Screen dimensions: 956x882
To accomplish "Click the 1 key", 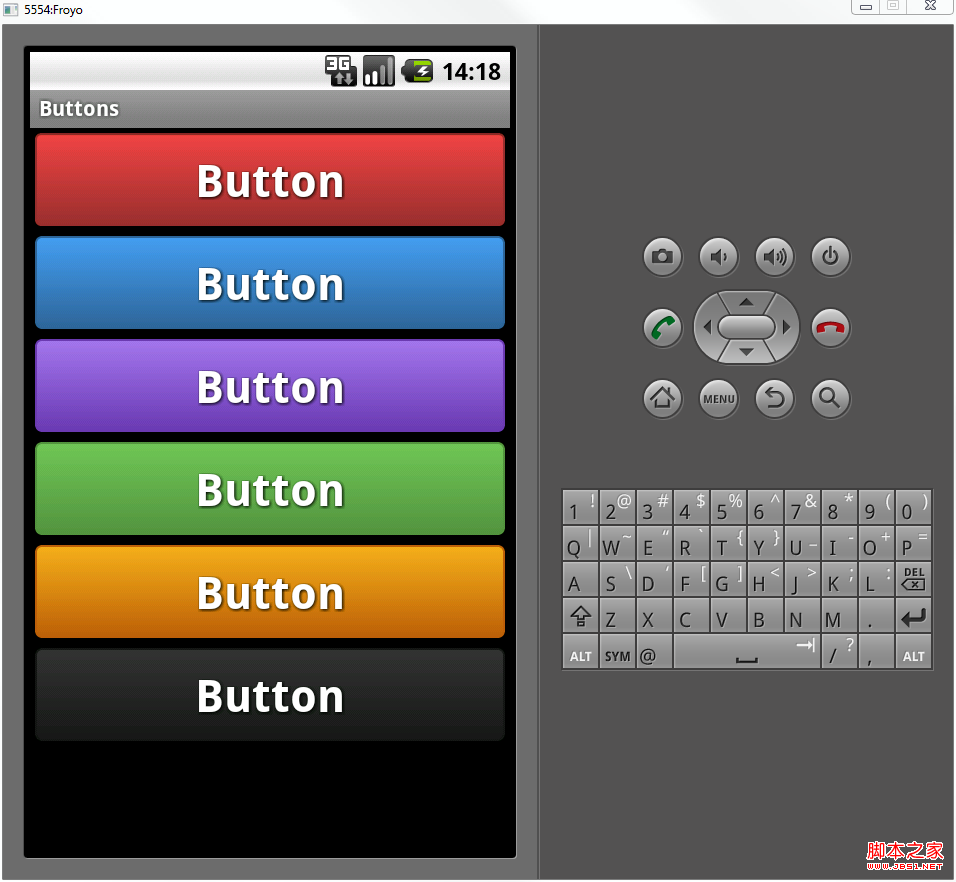I will 580,507.
